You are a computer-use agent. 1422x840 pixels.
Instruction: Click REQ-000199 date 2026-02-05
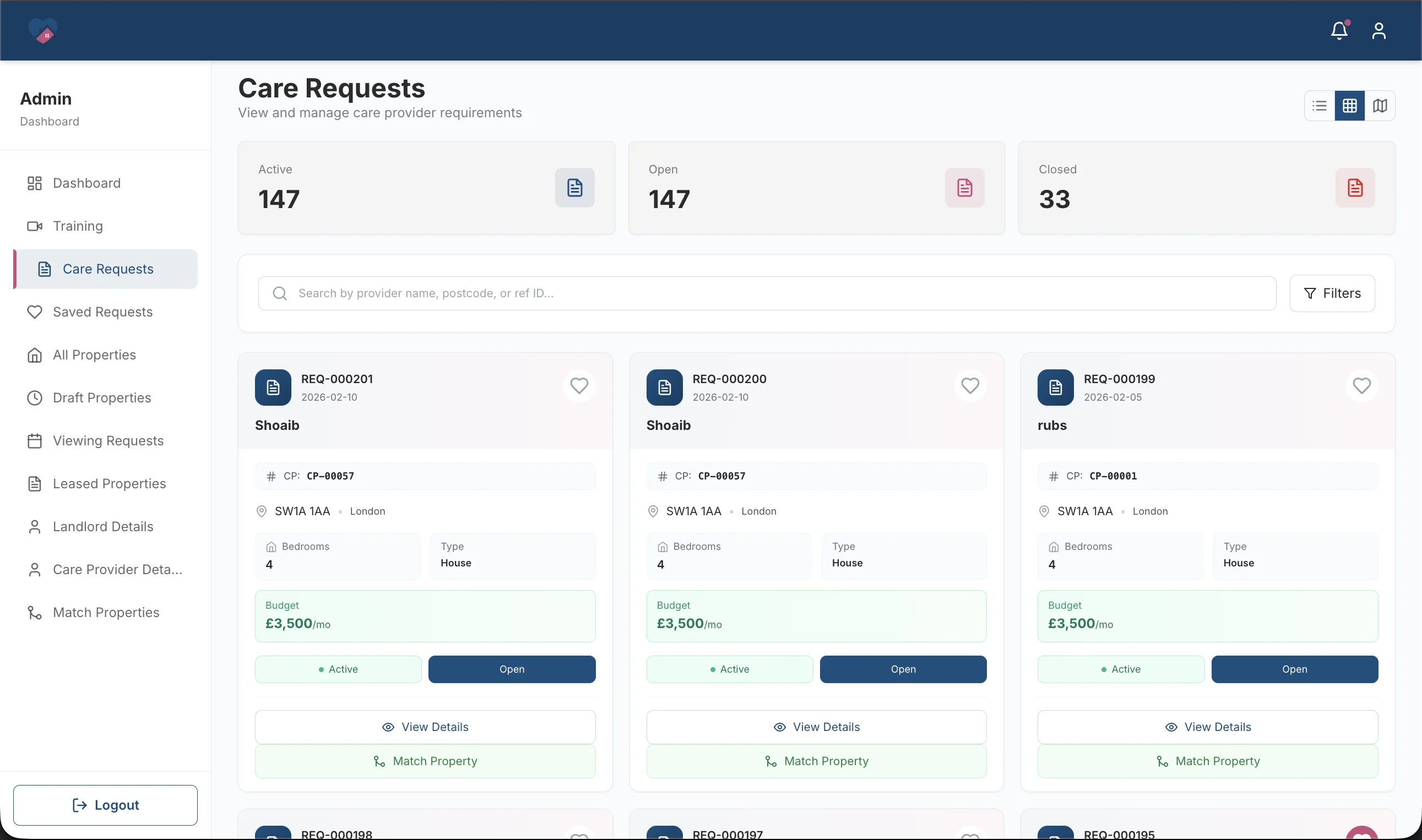coord(1112,397)
